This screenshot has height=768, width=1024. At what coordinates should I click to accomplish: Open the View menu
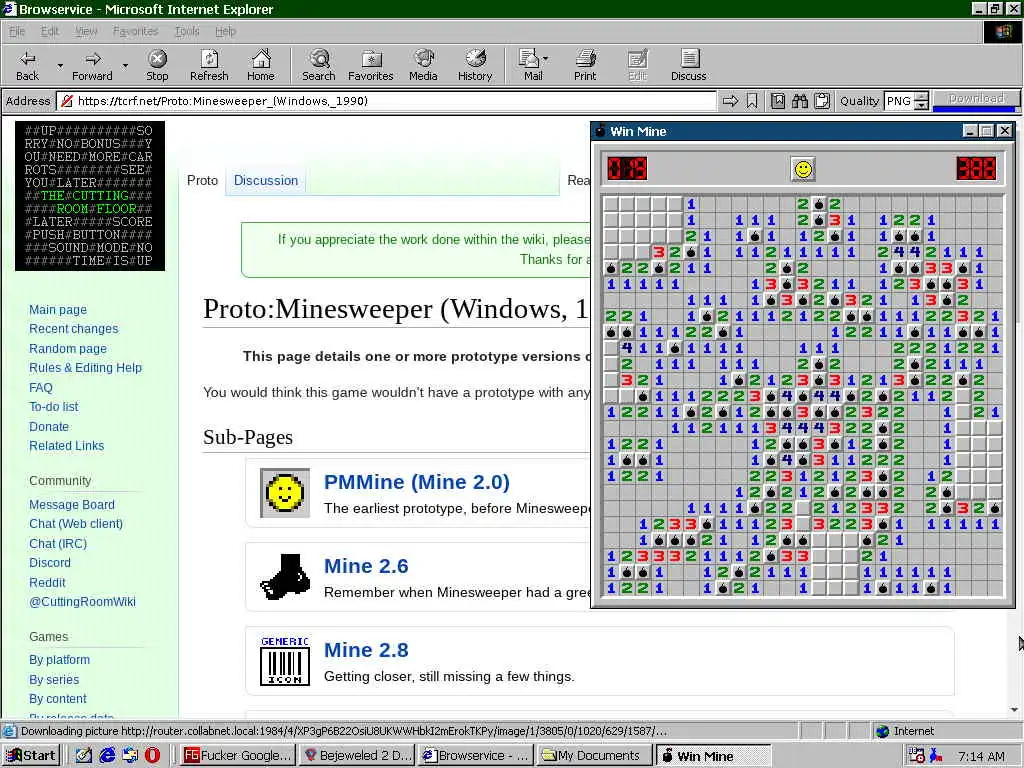[86, 31]
